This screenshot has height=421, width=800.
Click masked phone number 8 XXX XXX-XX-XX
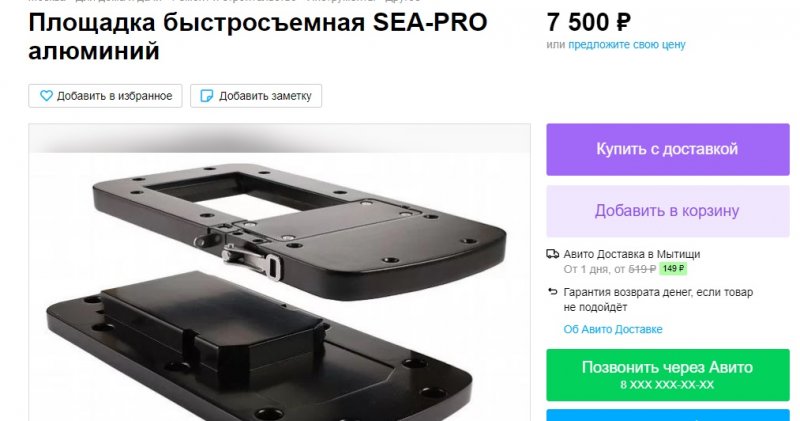[667, 385]
